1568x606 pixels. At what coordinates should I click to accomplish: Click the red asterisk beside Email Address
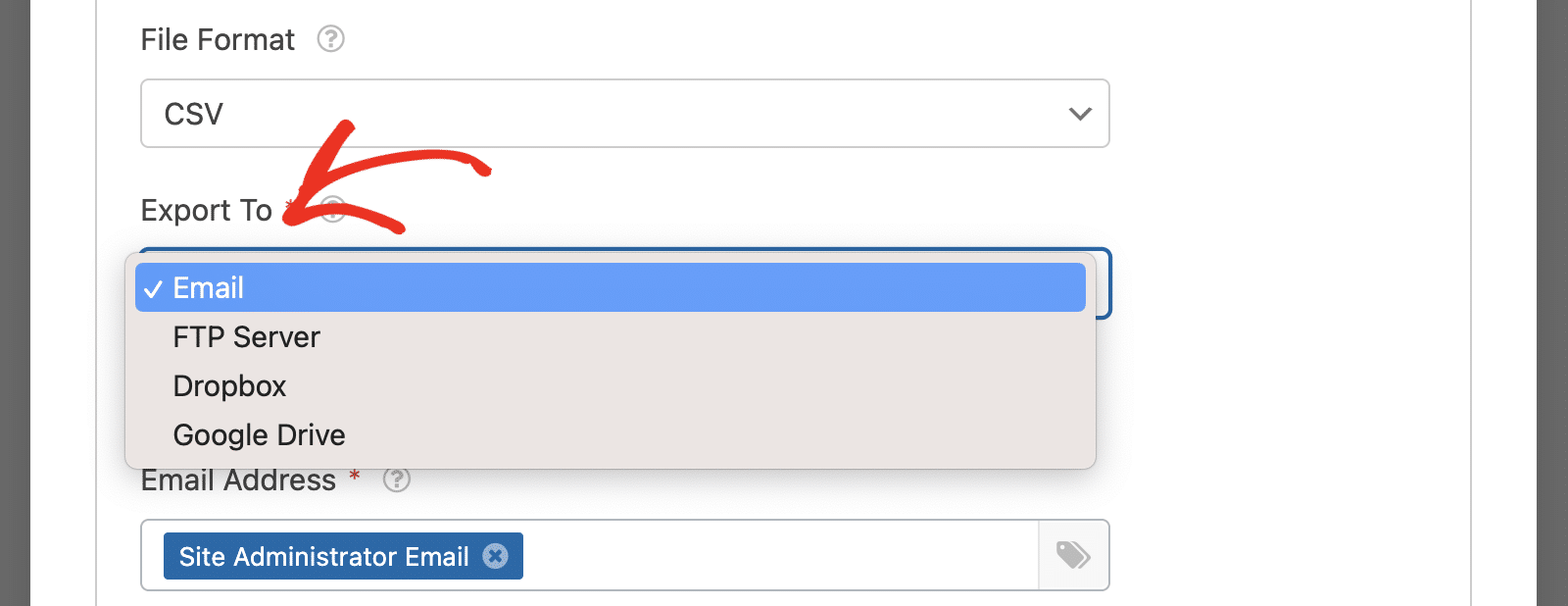[355, 476]
